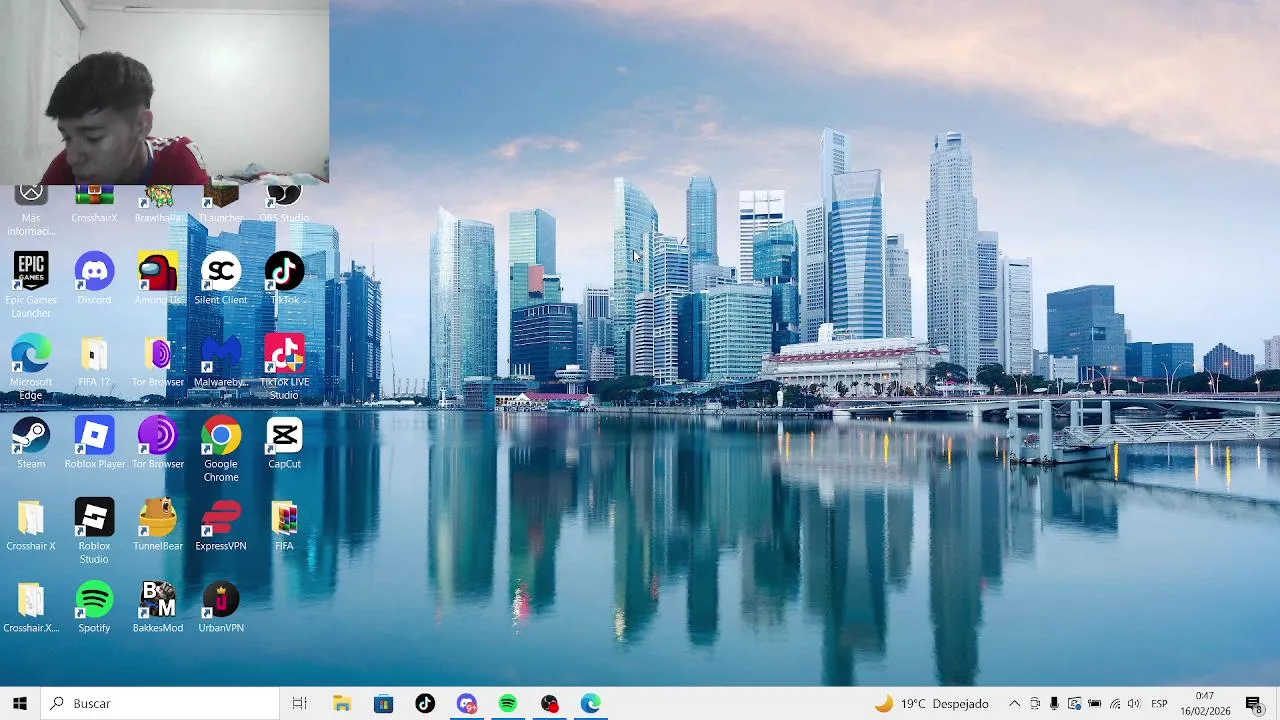1280x720 pixels.
Task: Select the CrosshairX shortcut in top row
Action: [94, 203]
